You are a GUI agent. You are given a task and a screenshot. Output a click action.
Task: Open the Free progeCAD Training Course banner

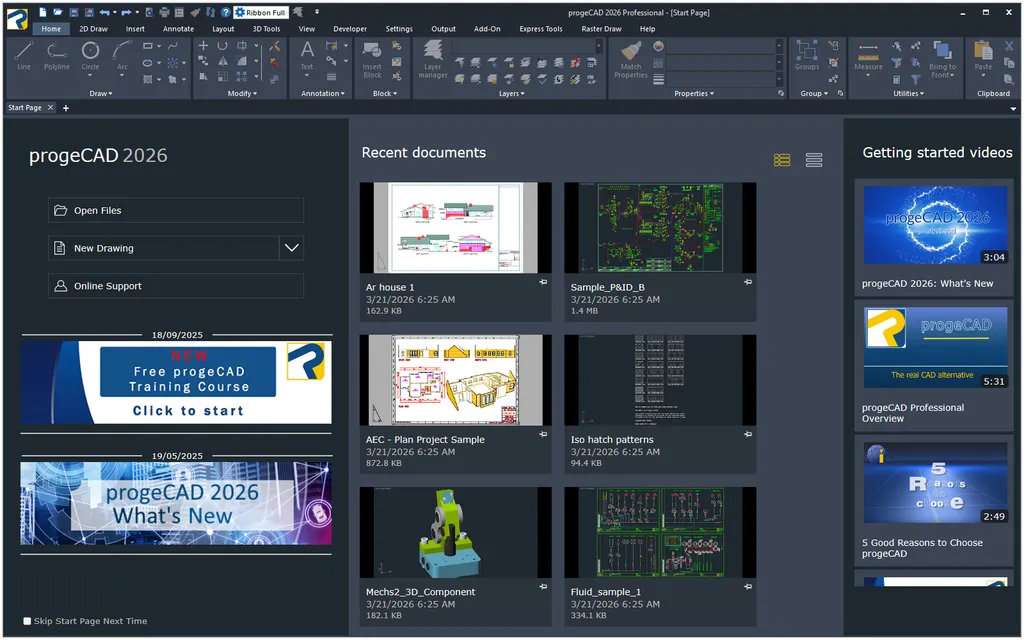pyautogui.click(x=176, y=382)
